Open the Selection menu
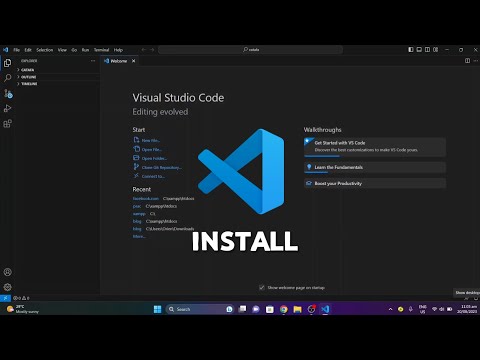Viewport: 480px width, 360px height. tap(45, 50)
